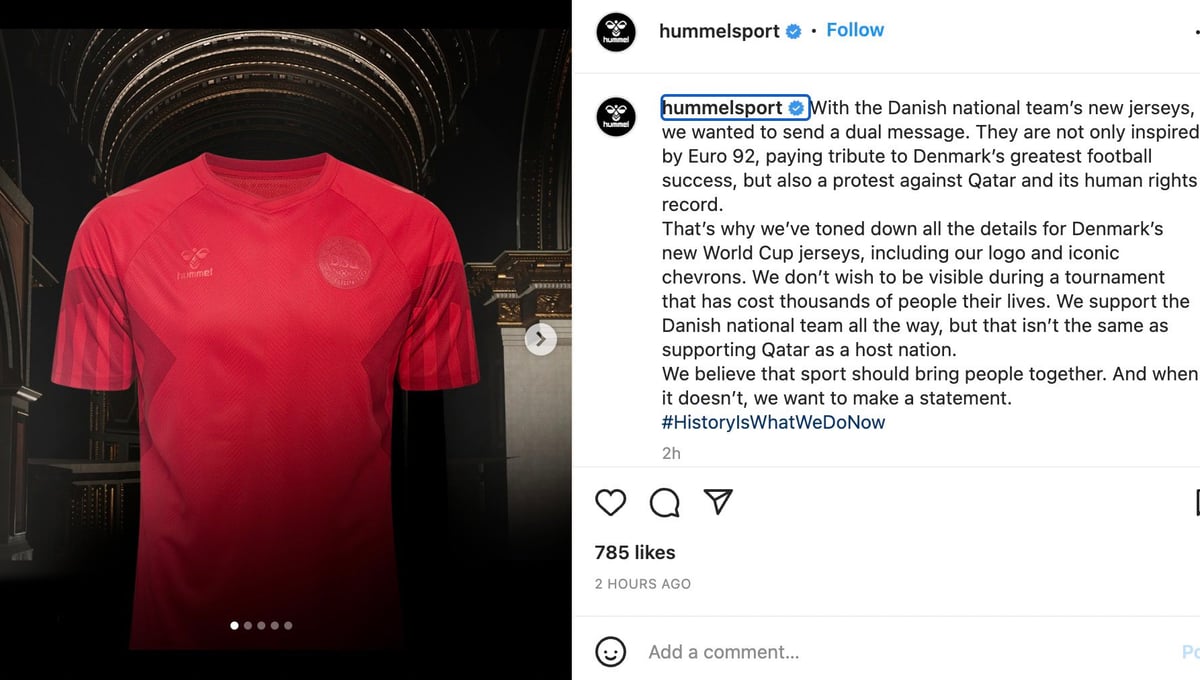Like the post with the heart icon

pos(610,502)
